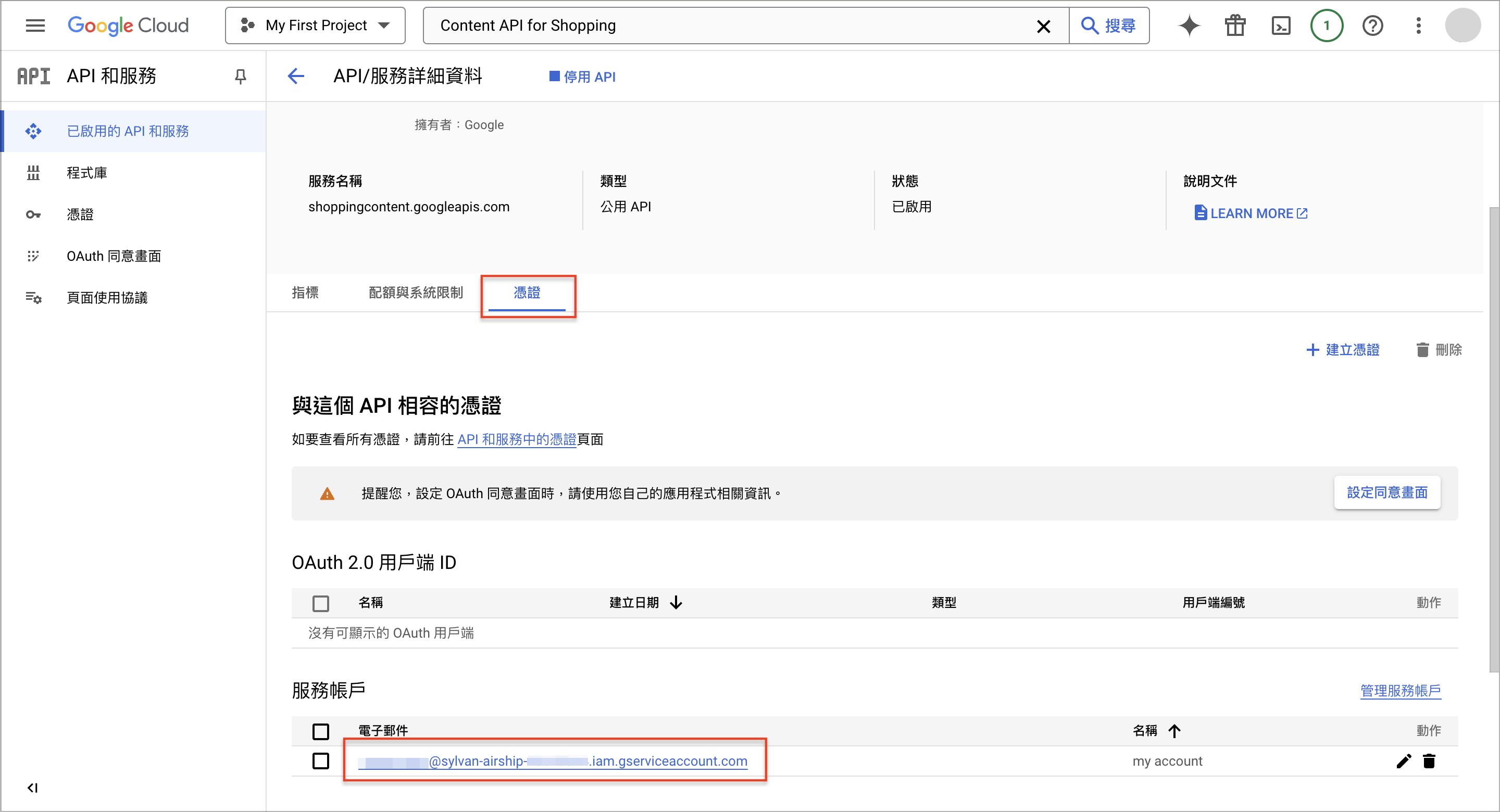Viewport: 1500px width, 812px height.
Task: Open the sylvan-airship service account email link
Action: pos(553,762)
